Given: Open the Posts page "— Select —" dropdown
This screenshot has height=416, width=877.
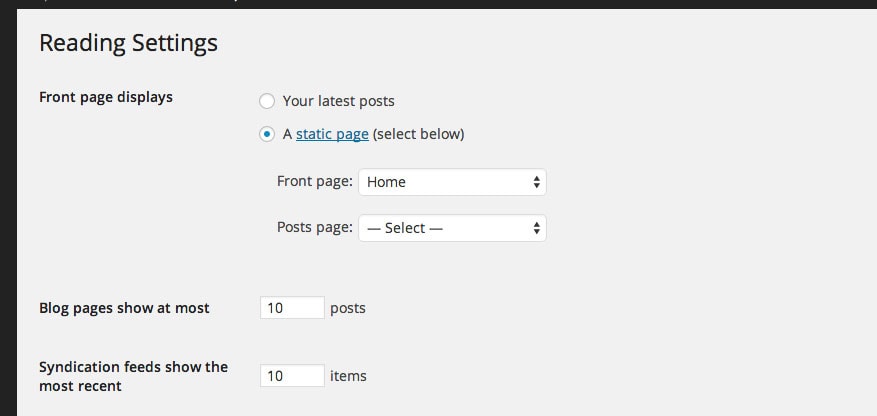Looking at the screenshot, I should pyautogui.click(x=452, y=228).
